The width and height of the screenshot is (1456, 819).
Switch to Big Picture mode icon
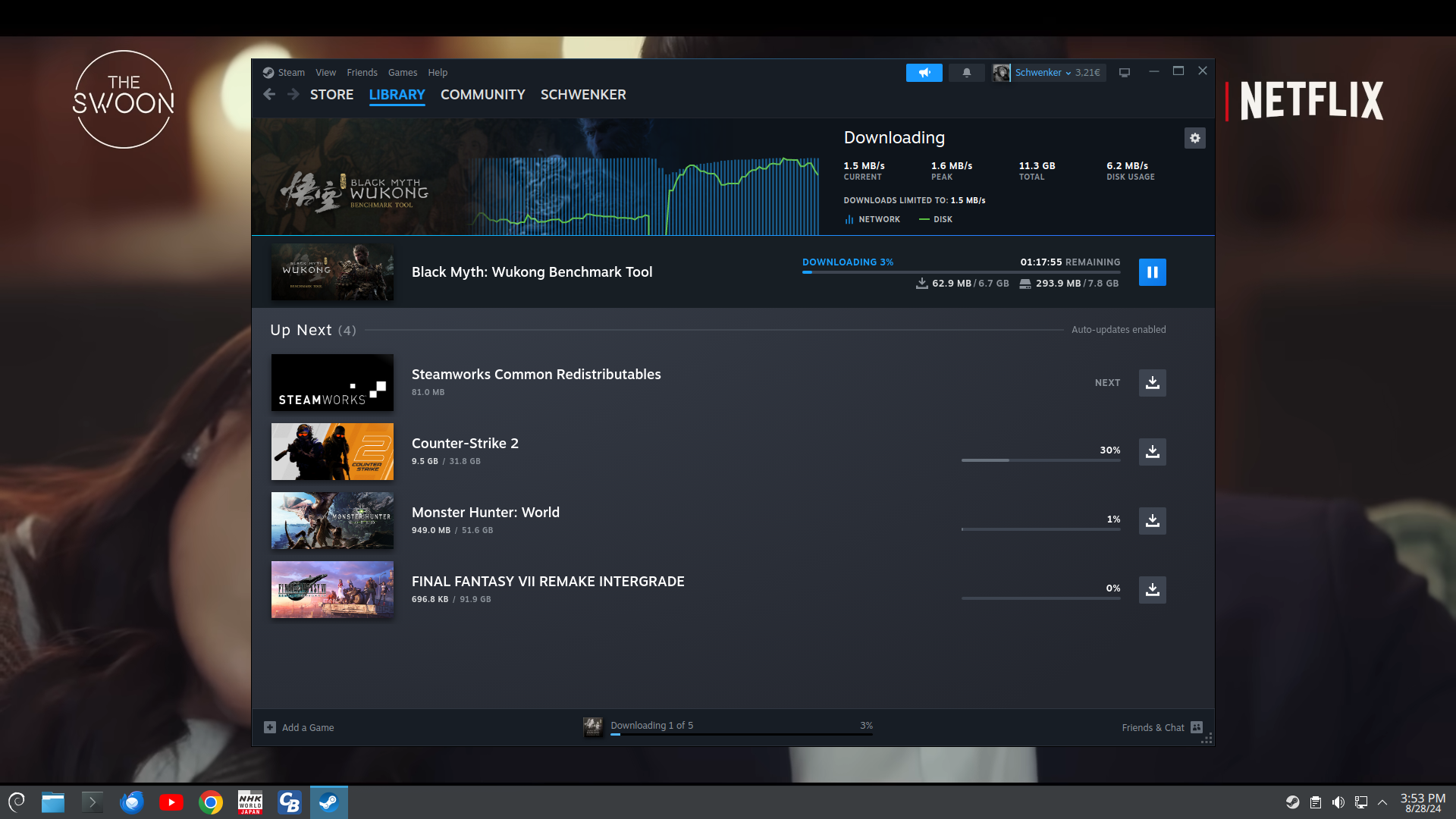(1125, 73)
